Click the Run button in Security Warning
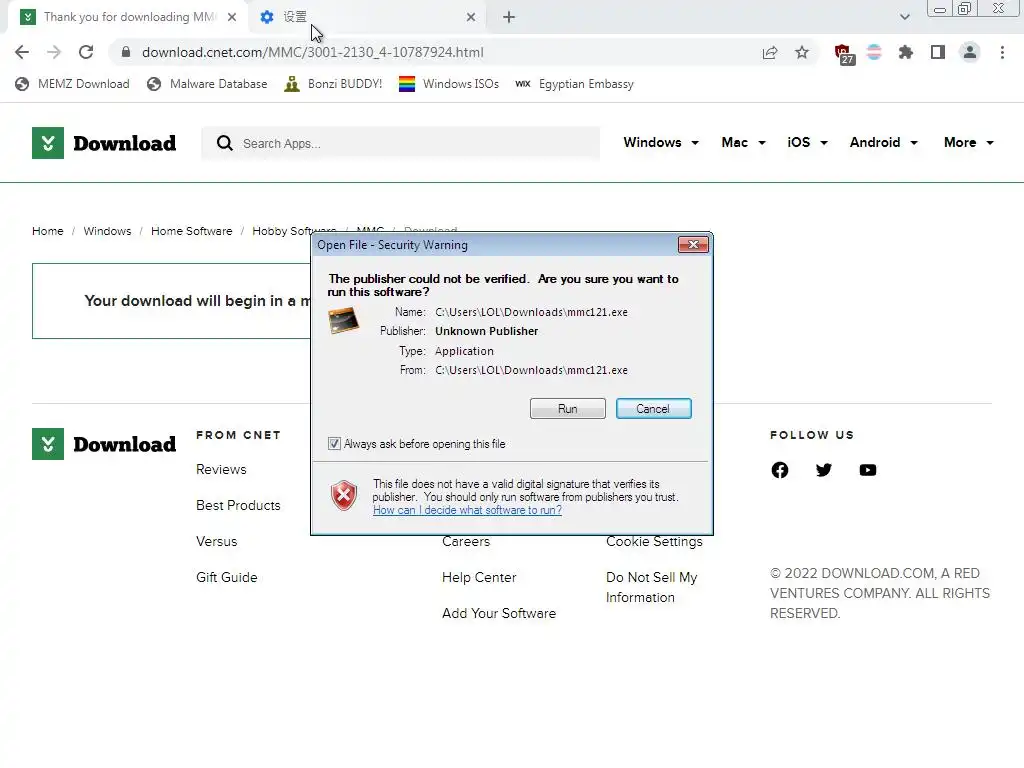The height and width of the screenshot is (768, 1024). (568, 409)
